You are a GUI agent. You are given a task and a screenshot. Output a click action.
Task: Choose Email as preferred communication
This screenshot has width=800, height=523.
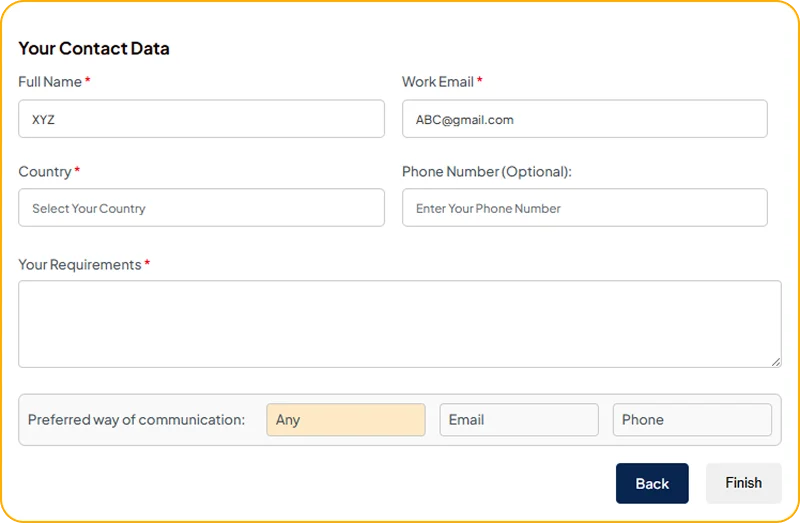pos(518,420)
